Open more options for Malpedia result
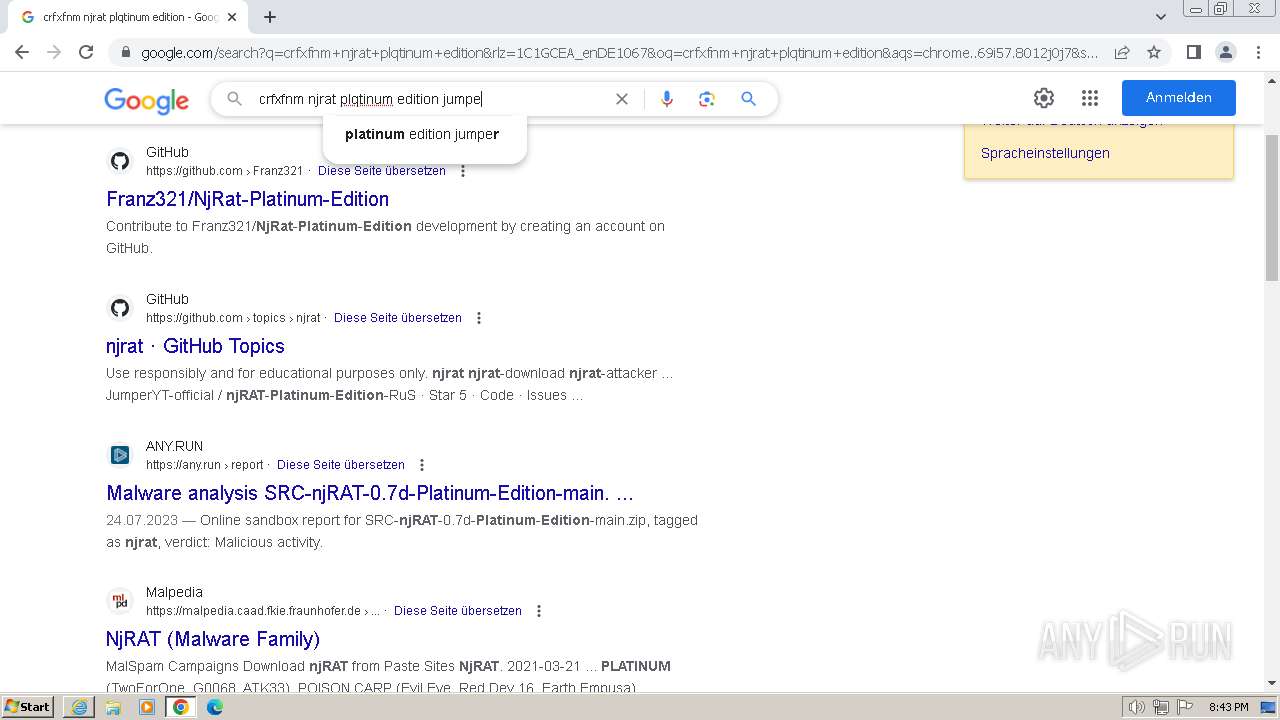 pyautogui.click(x=539, y=611)
